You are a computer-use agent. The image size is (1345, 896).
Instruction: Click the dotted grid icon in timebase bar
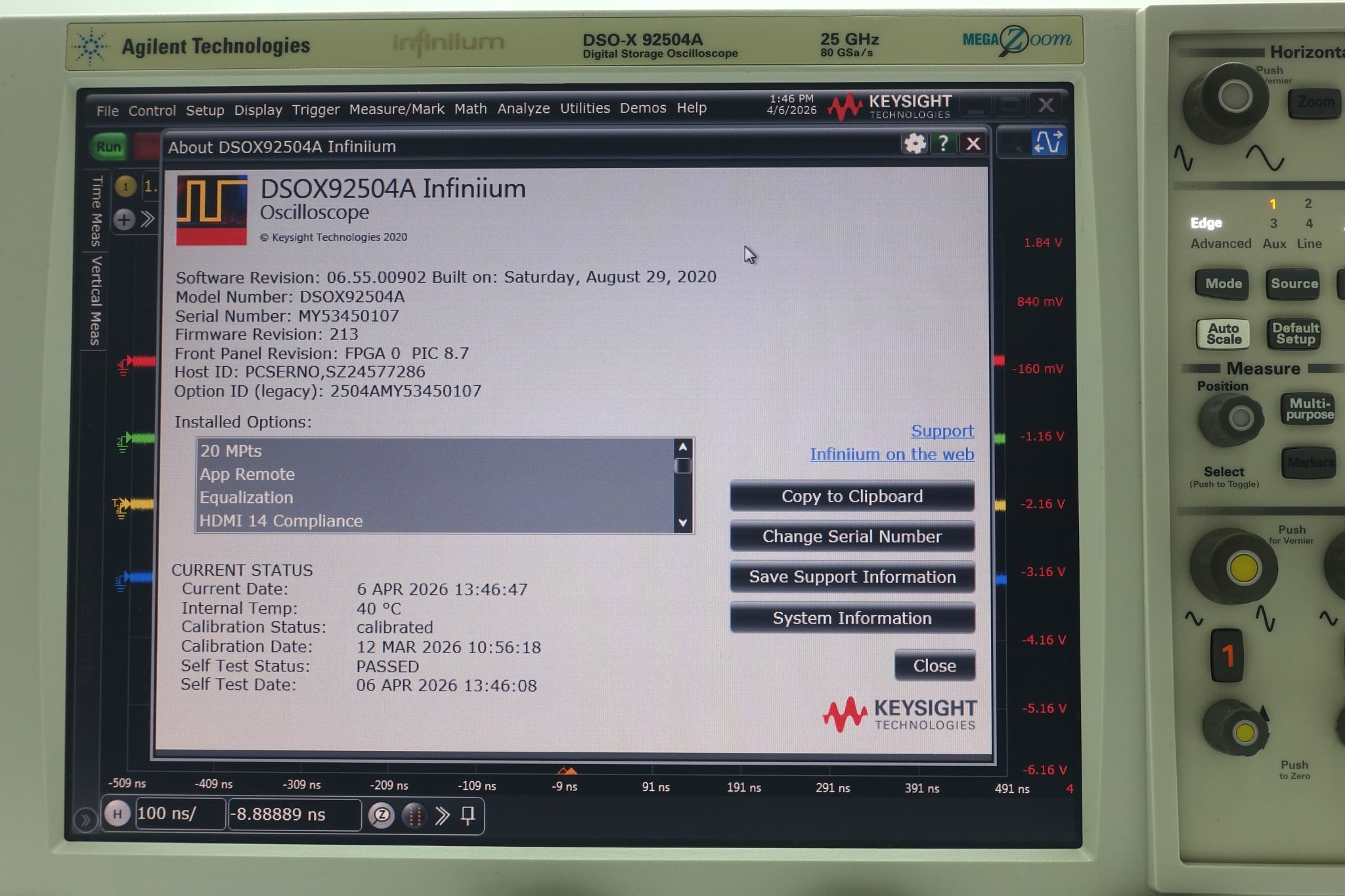[x=414, y=815]
